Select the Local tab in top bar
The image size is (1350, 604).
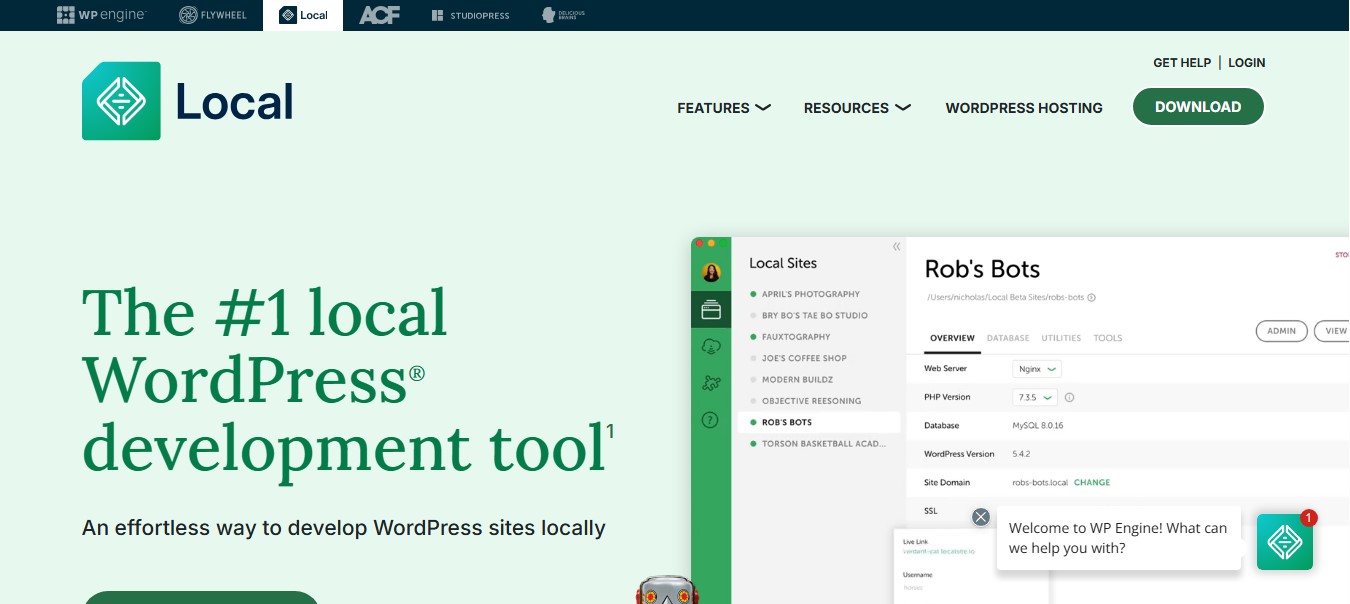pyautogui.click(x=303, y=15)
